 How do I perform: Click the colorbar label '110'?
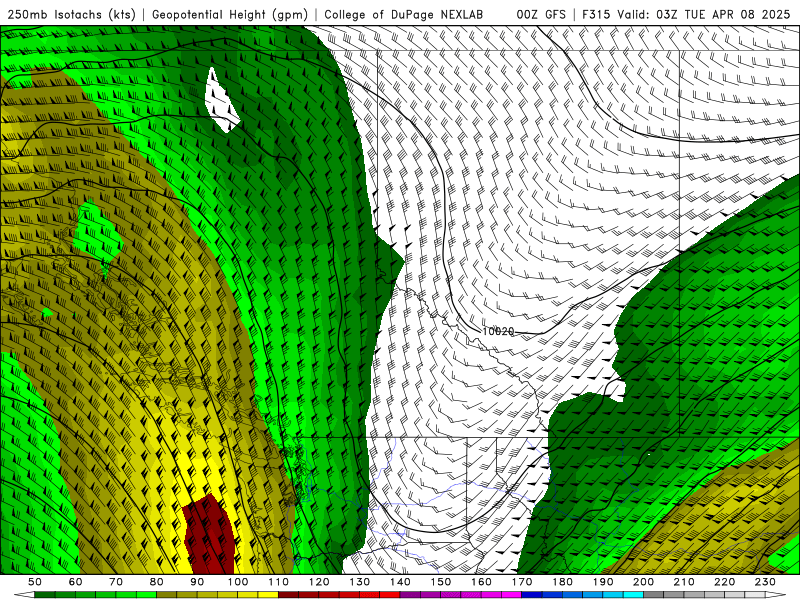(279, 582)
